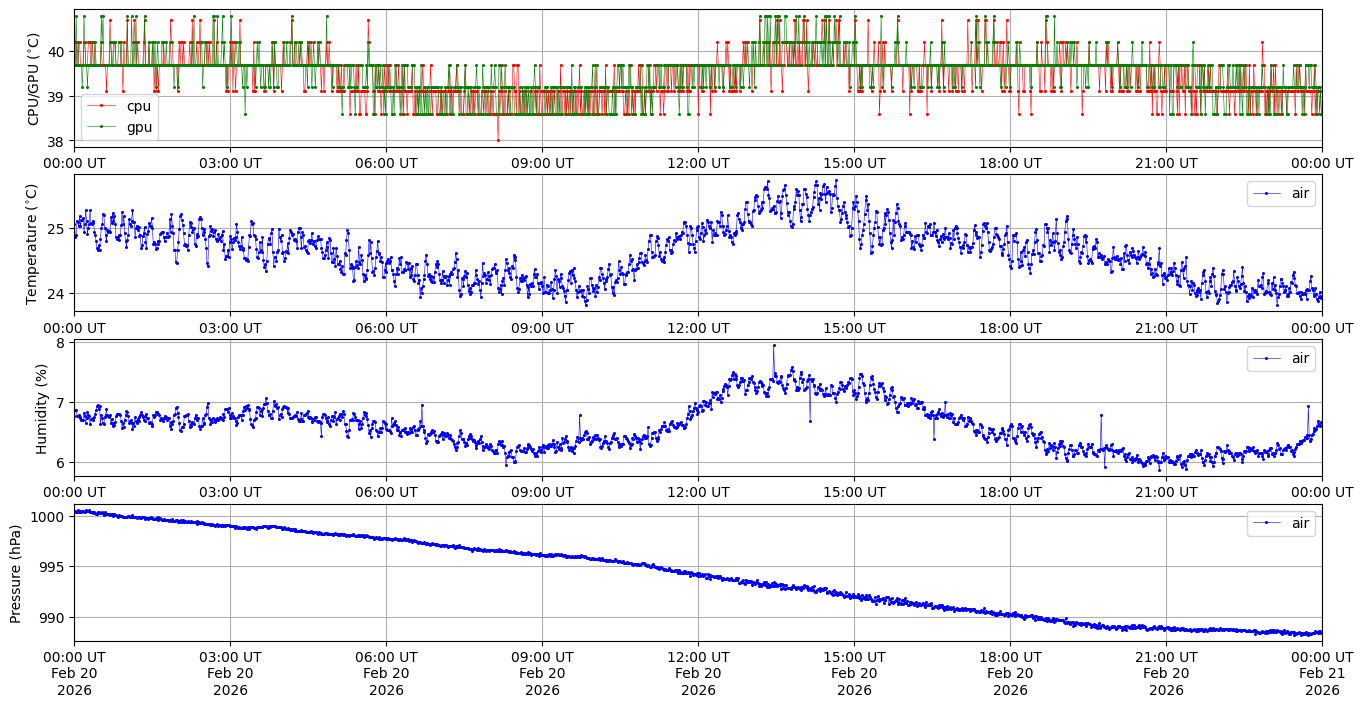This screenshot has width=1363, height=707.
Task: Click the Pressure (hPa) y-axis label
Action: pos(16,573)
